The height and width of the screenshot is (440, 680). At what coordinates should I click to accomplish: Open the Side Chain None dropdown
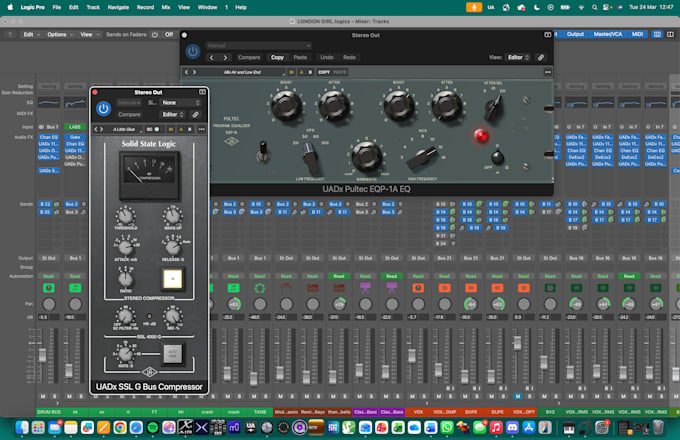tap(180, 103)
